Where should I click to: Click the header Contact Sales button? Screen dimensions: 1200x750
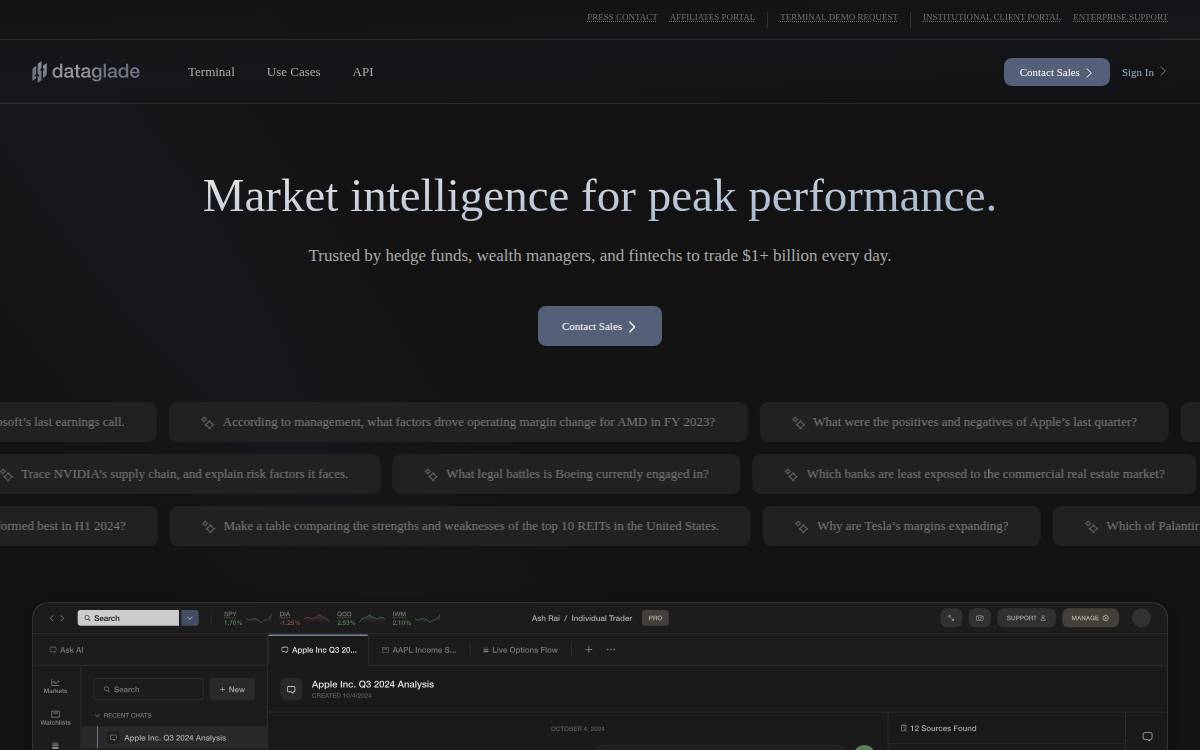(x=1056, y=72)
